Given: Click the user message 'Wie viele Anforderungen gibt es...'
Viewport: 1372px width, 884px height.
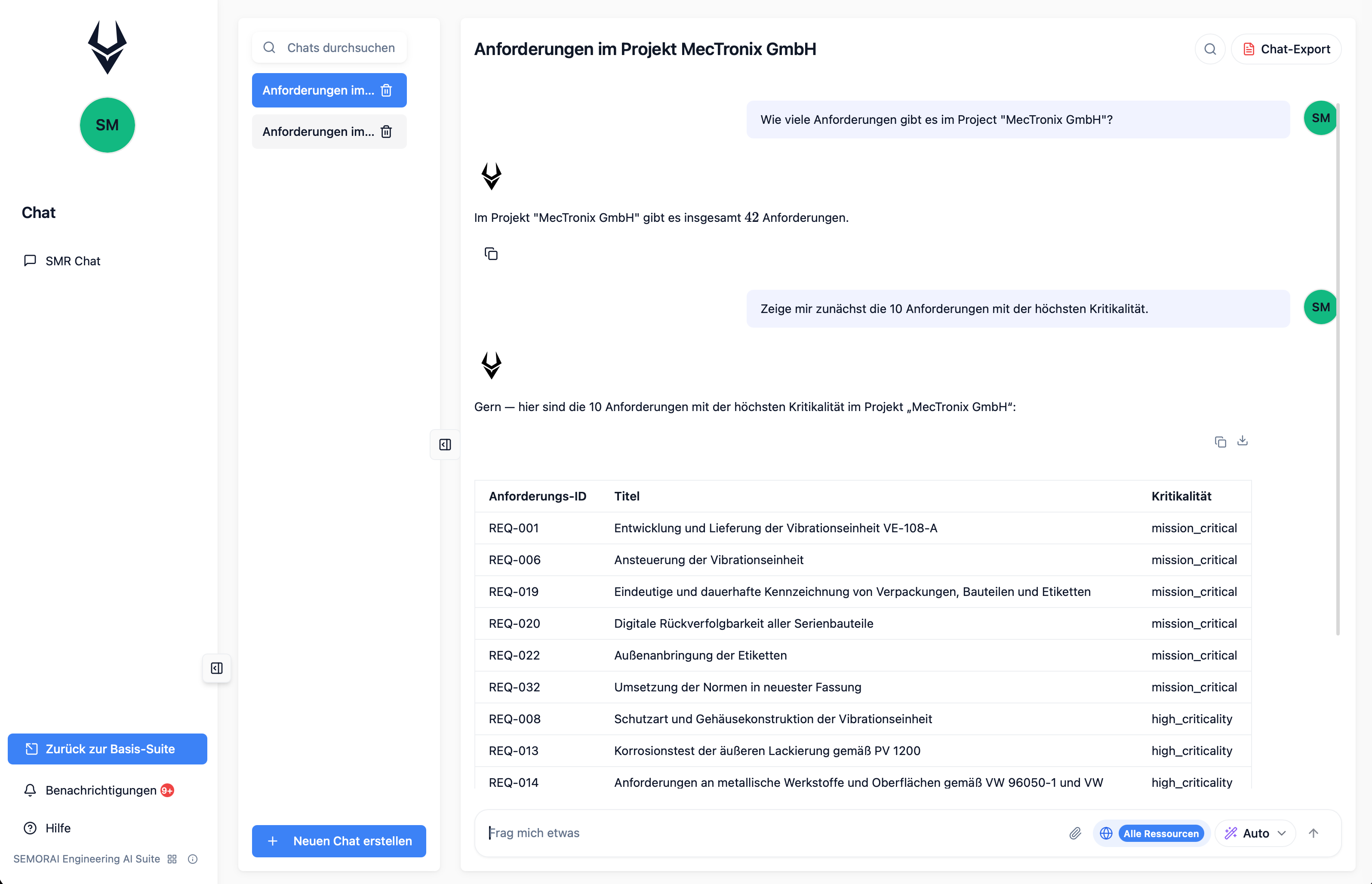Looking at the screenshot, I should tap(1018, 120).
